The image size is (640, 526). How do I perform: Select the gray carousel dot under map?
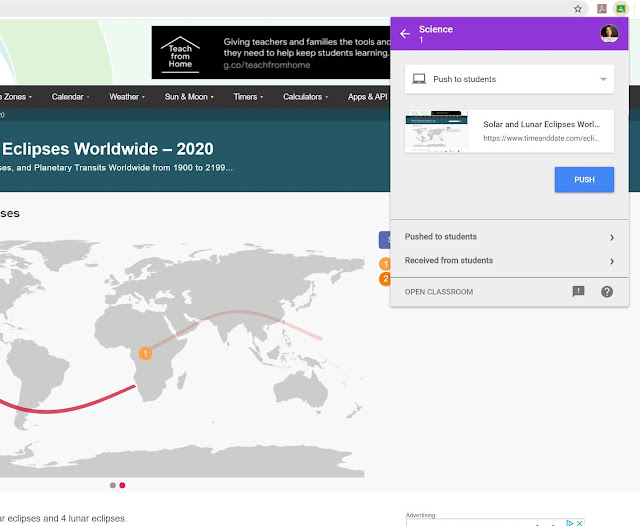(x=113, y=485)
